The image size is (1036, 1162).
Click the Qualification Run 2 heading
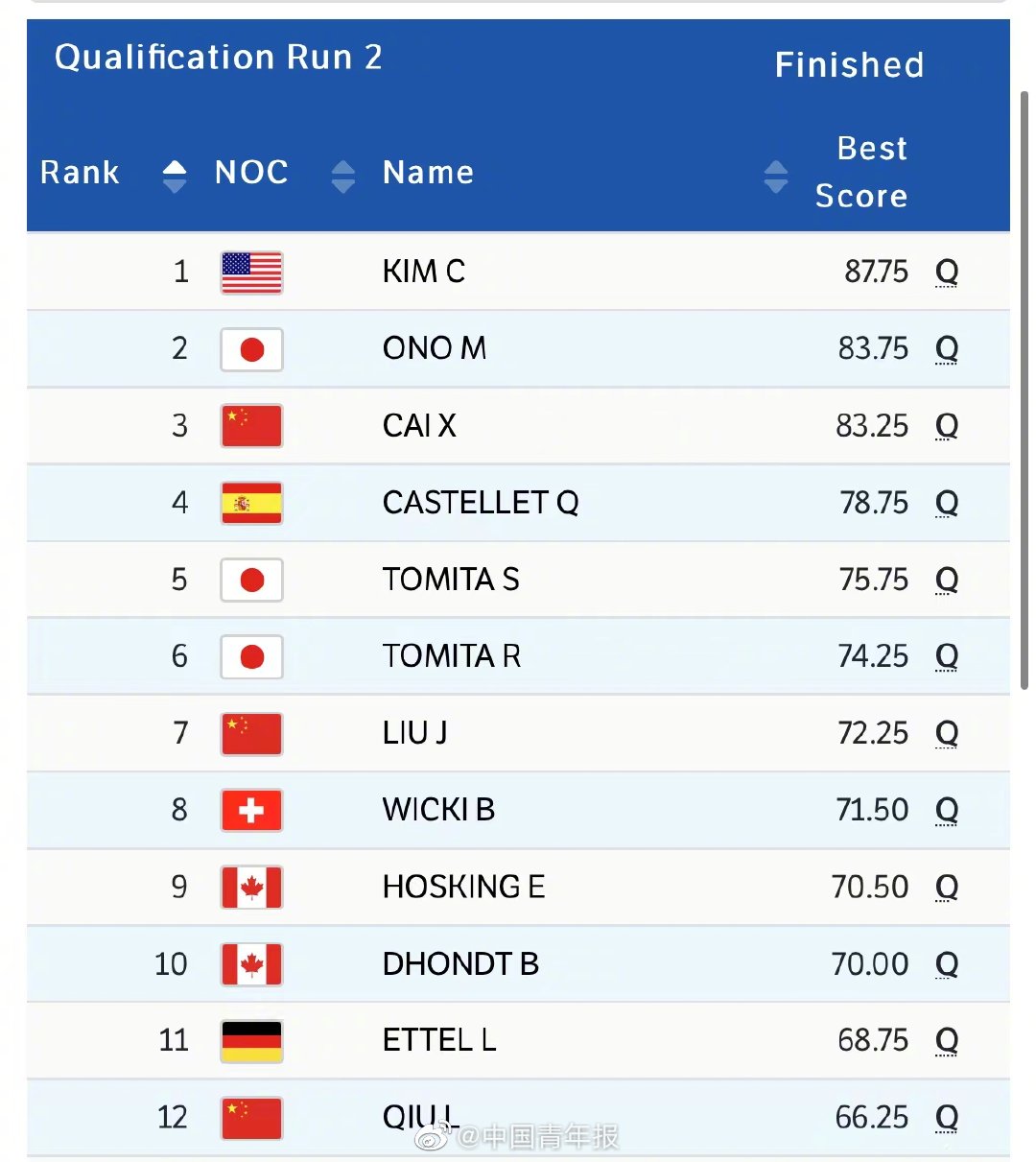219,58
